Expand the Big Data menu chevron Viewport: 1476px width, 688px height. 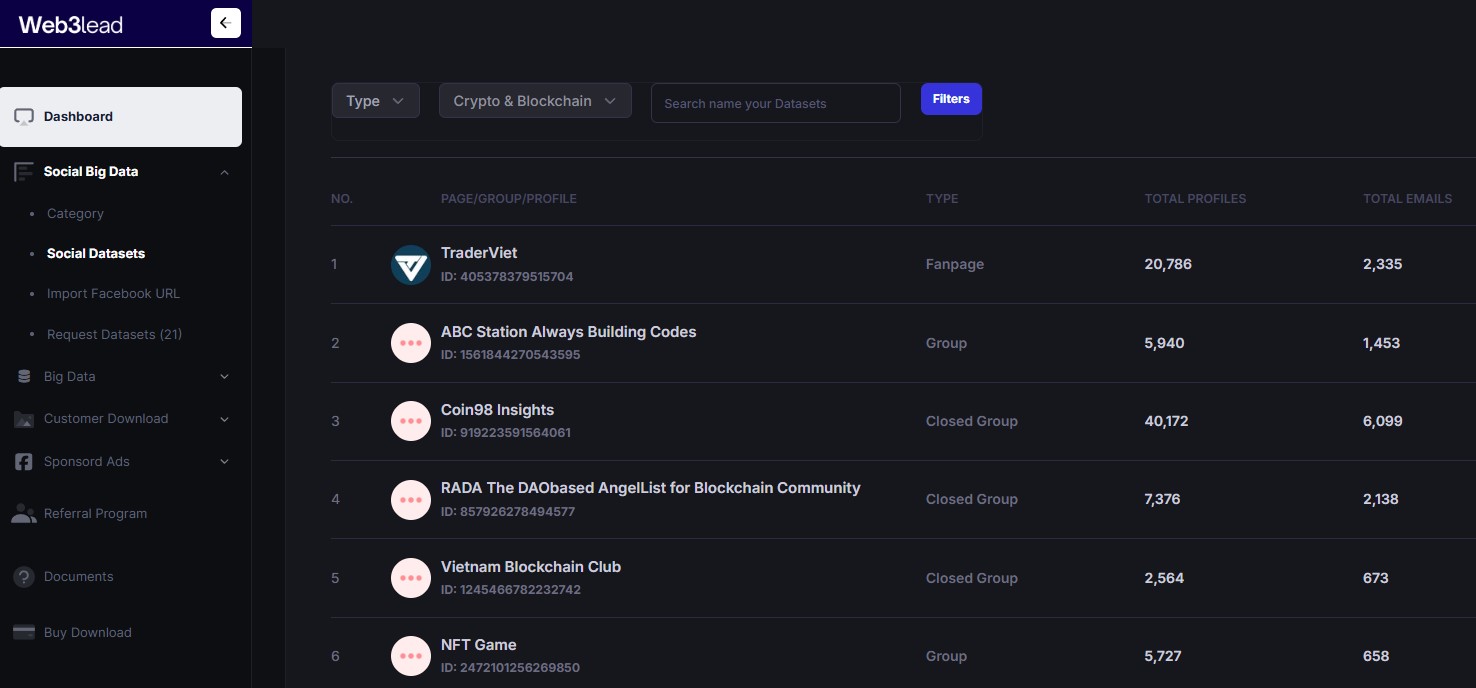point(224,377)
